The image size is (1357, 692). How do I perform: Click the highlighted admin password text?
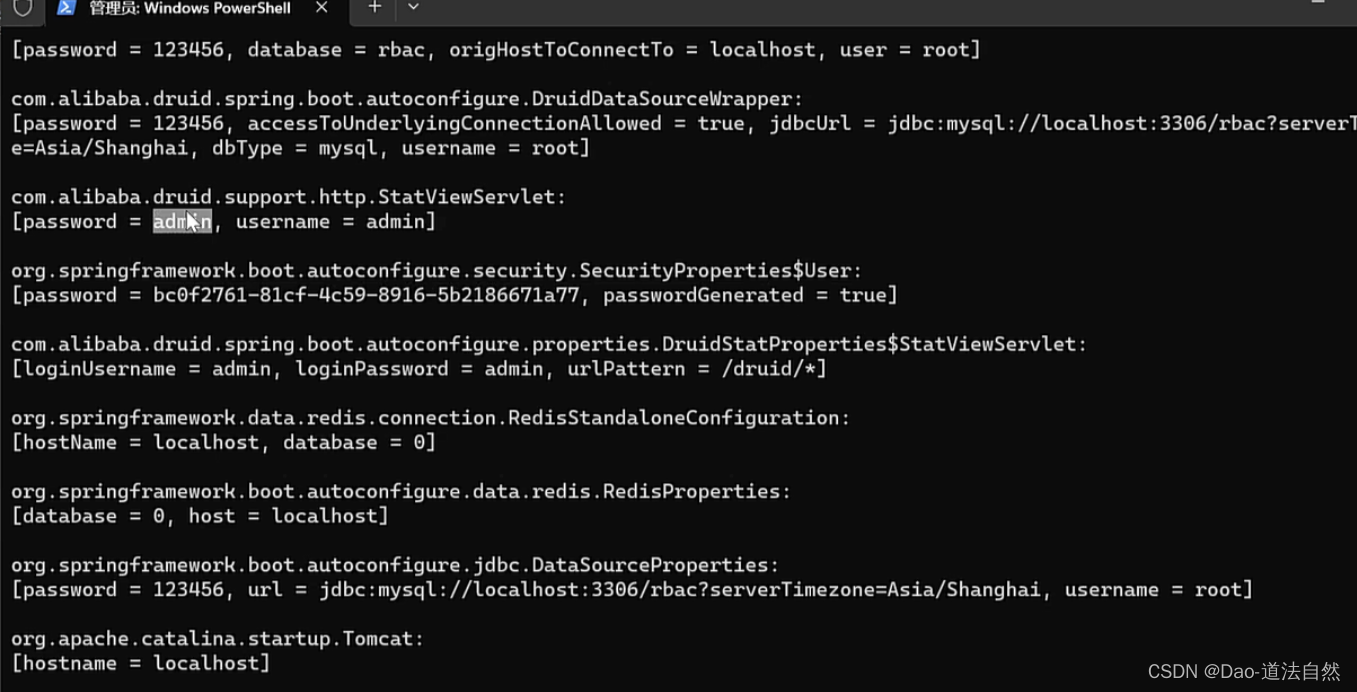click(x=181, y=221)
